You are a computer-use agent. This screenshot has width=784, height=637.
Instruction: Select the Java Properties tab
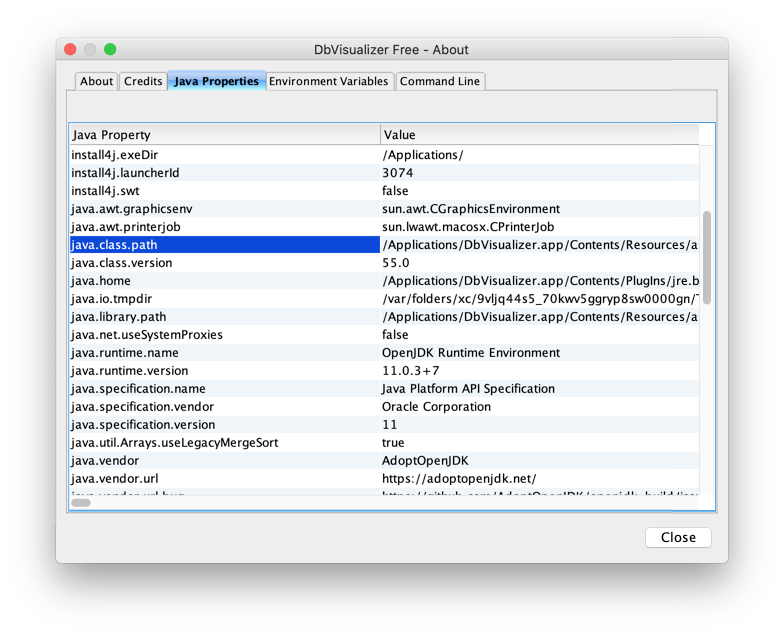pyautogui.click(x=216, y=82)
